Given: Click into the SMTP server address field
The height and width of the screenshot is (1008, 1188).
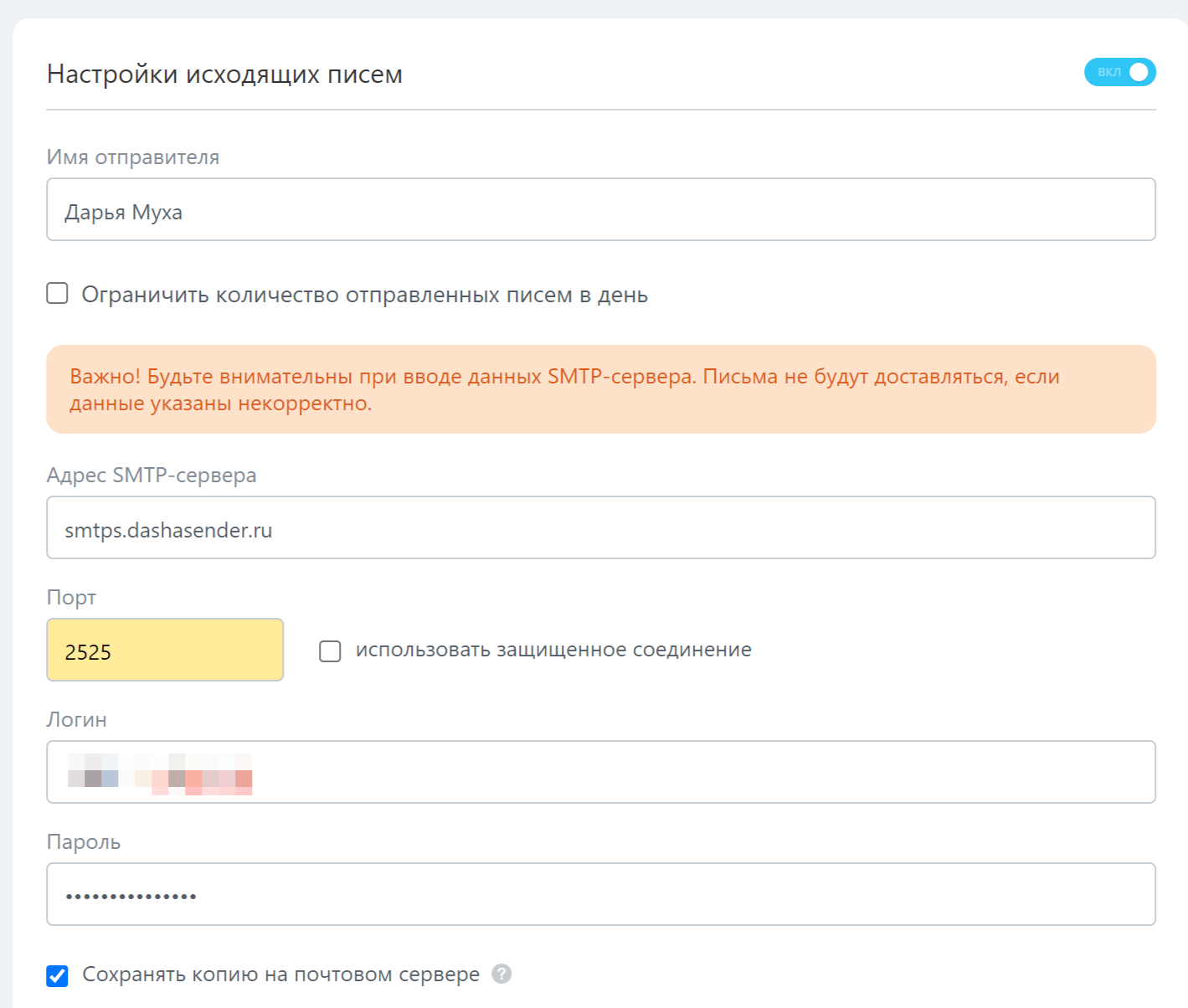Looking at the screenshot, I should (x=601, y=527).
